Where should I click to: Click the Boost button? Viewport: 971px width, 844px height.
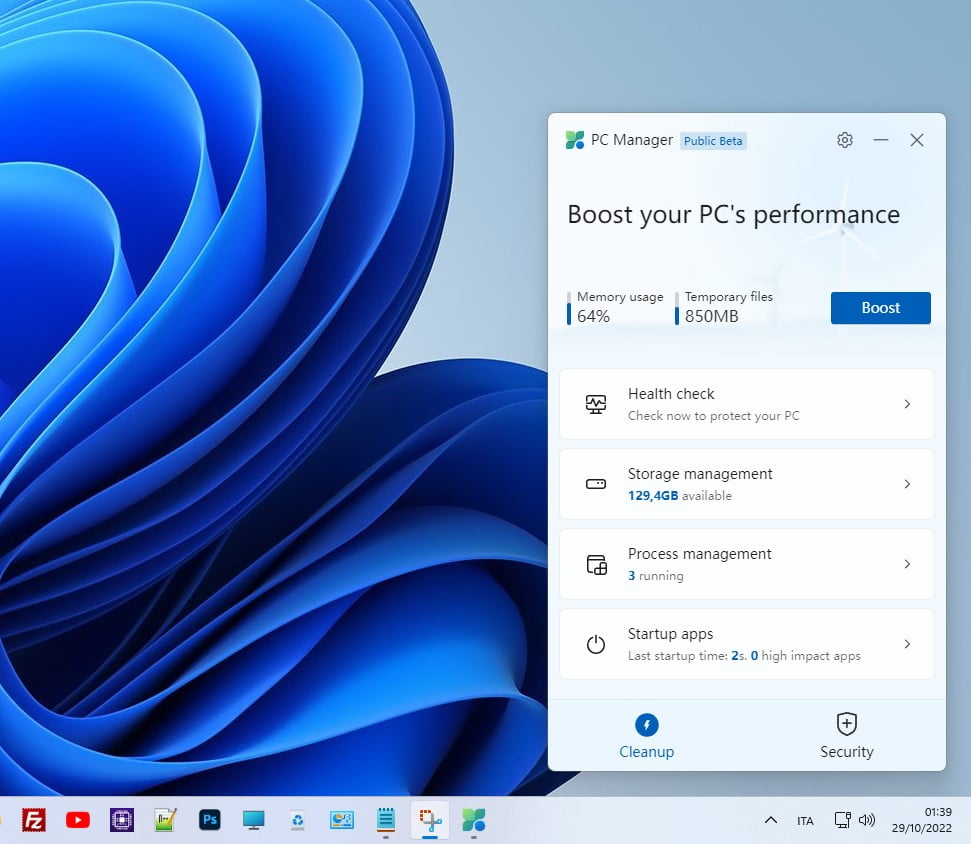coord(880,308)
